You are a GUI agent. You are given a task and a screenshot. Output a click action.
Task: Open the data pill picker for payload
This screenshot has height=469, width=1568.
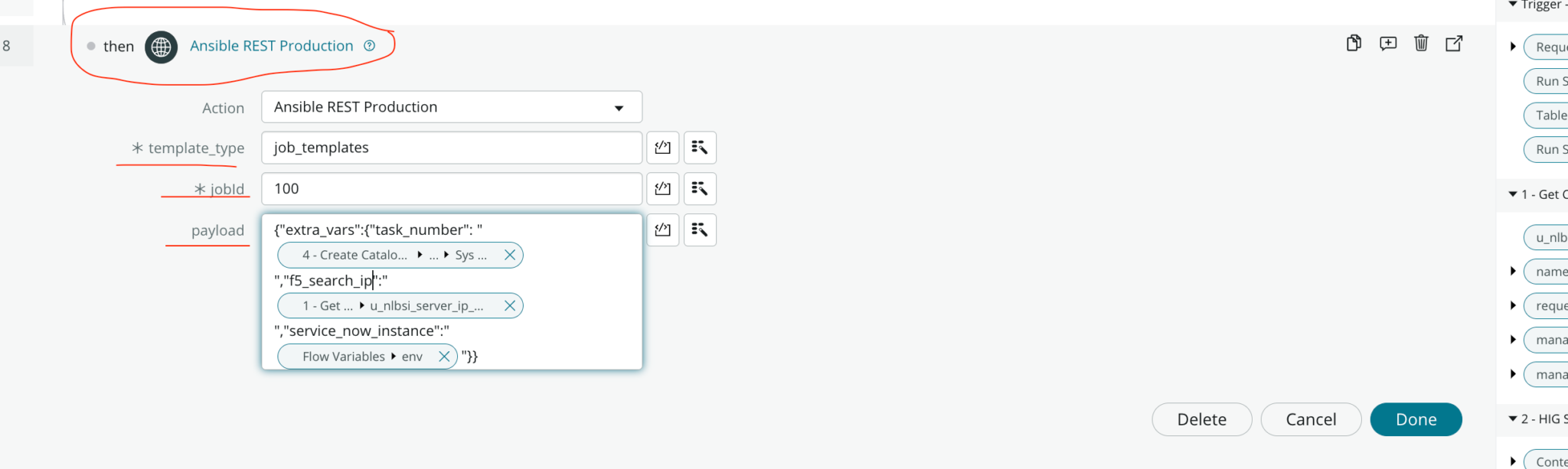pyautogui.click(x=700, y=230)
